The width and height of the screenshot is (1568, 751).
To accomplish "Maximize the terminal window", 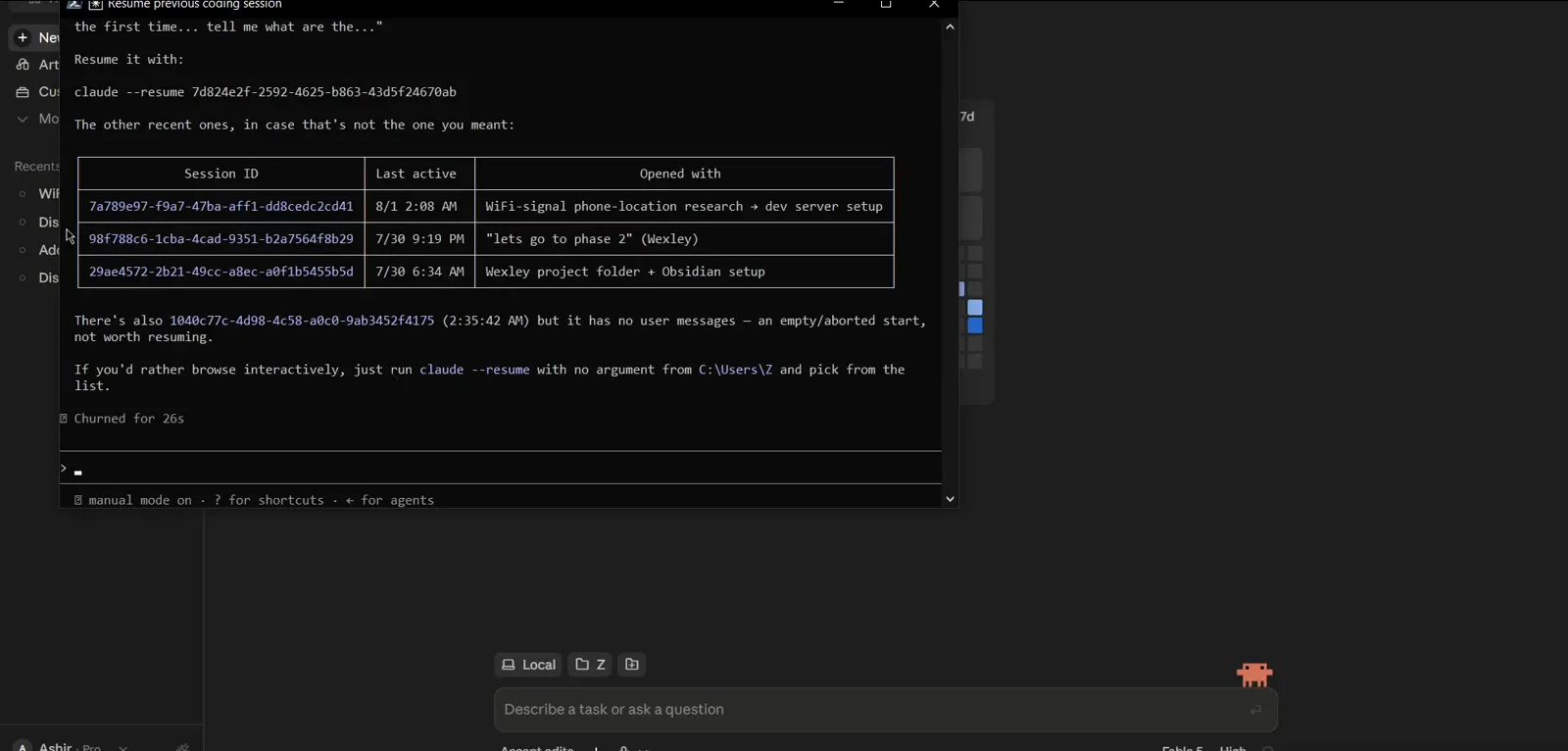I will (886, 5).
